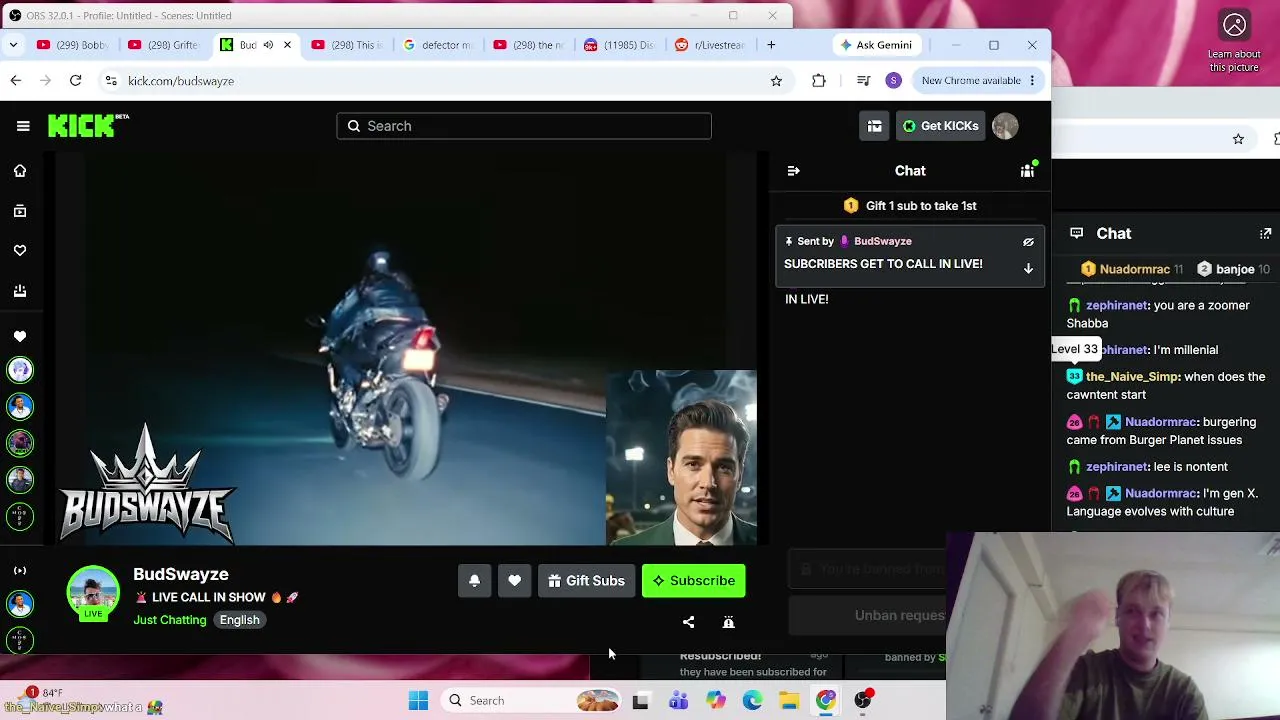Open the Windows Start menu
Viewport: 1280px width, 720px height.
[x=418, y=701]
